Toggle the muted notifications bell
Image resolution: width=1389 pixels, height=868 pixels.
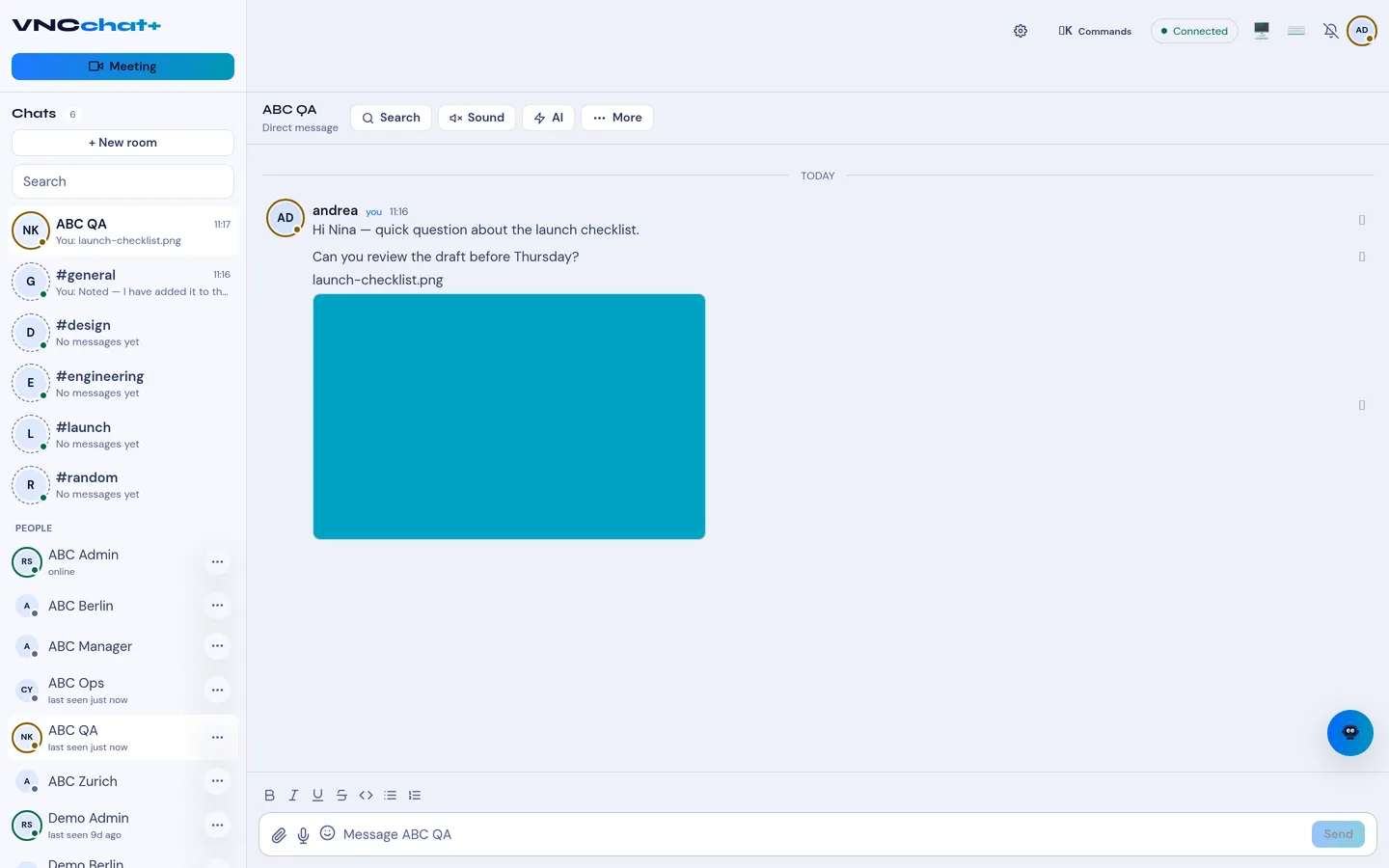click(x=1331, y=31)
